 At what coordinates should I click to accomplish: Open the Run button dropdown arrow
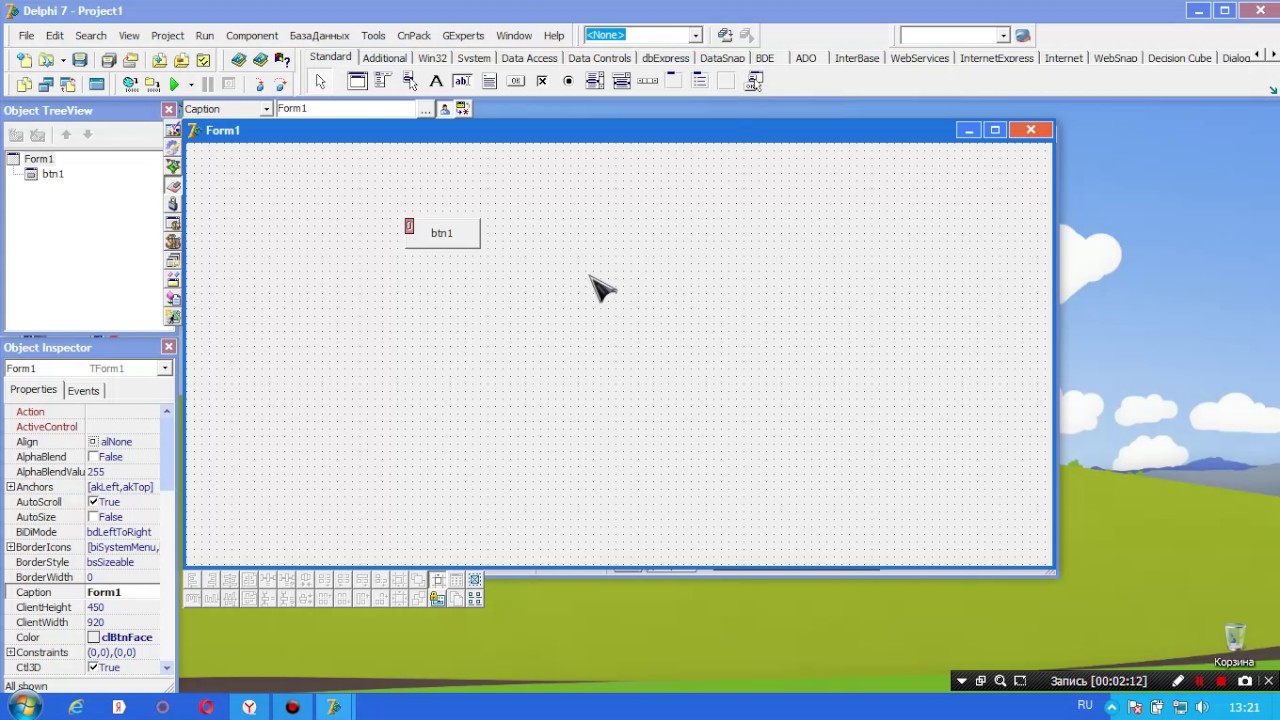[190, 85]
